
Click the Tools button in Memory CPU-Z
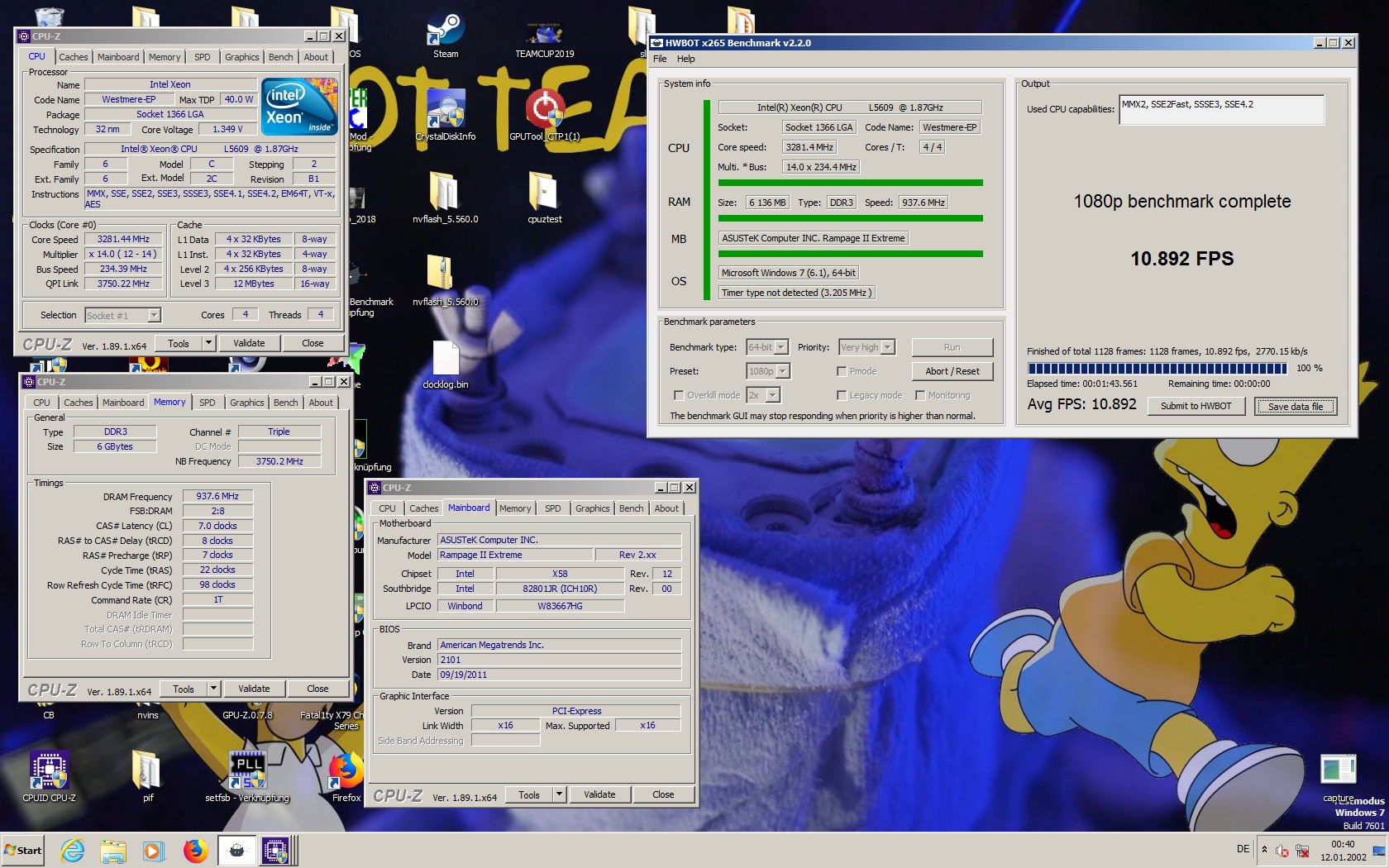click(184, 689)
